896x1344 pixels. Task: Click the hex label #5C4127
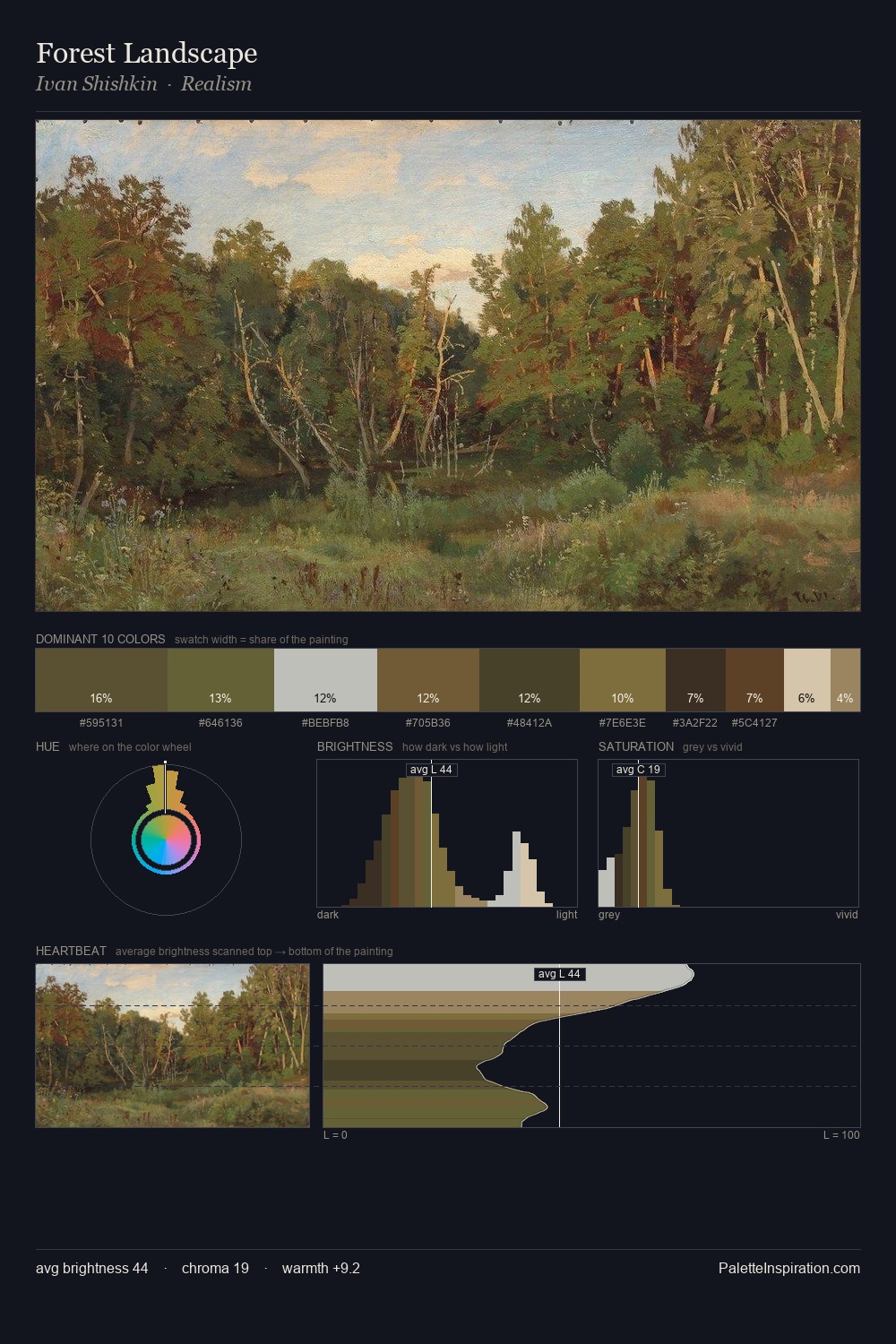coord(754,723)
